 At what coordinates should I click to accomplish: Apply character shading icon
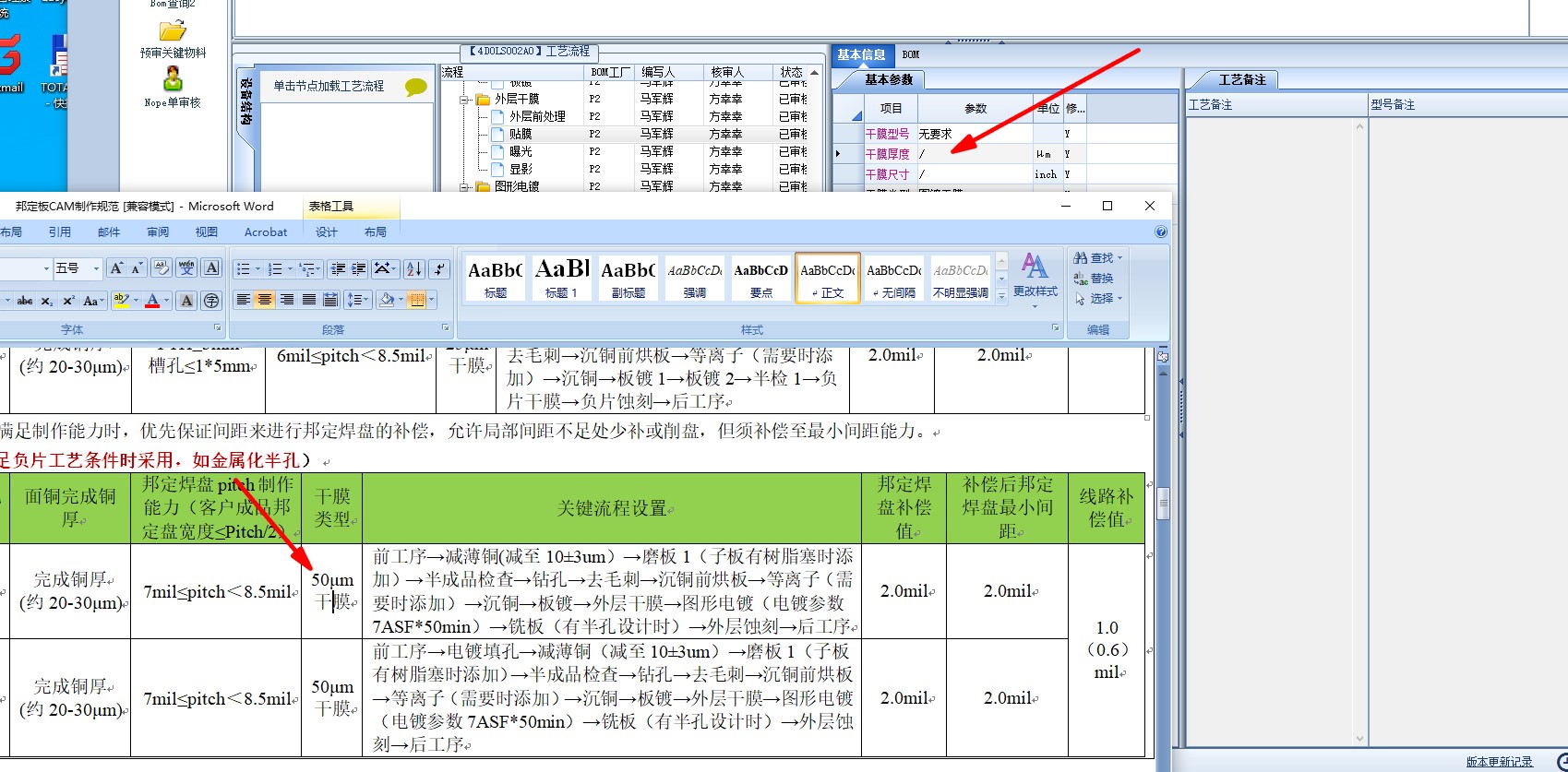(186, 301)
